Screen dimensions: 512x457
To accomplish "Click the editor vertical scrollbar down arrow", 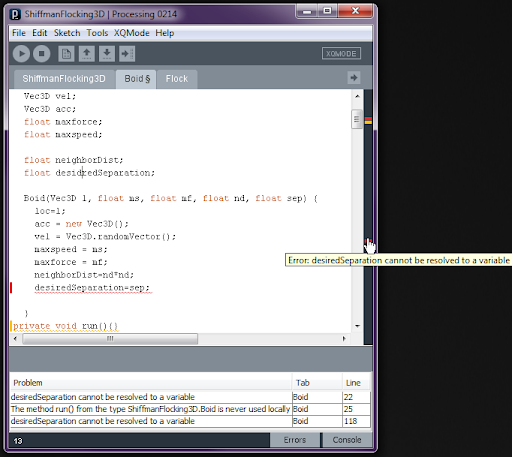I will coord(357,326).
